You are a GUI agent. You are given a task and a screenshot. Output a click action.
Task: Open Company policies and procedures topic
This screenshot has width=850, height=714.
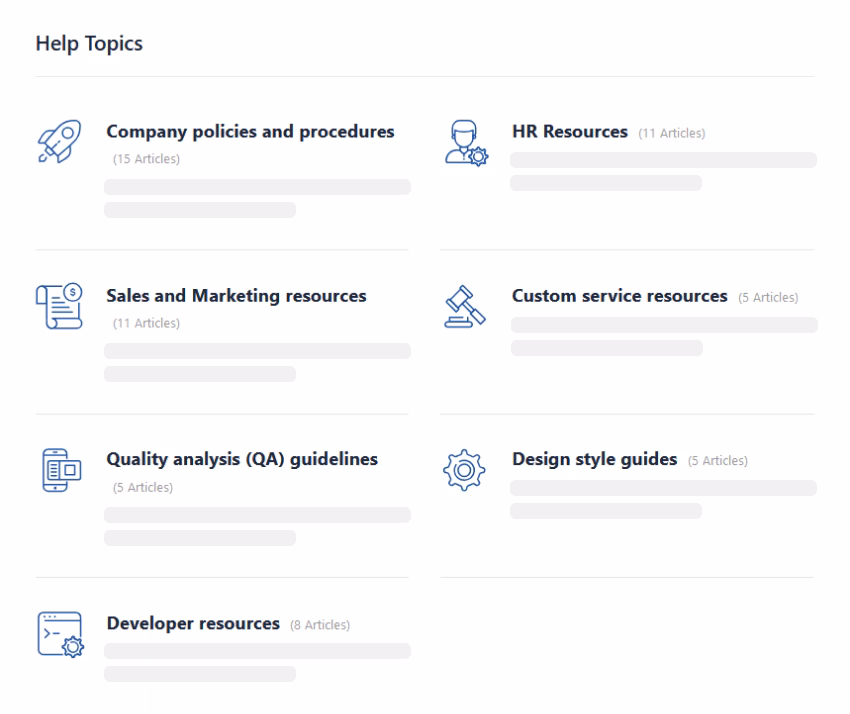[250, 132]
